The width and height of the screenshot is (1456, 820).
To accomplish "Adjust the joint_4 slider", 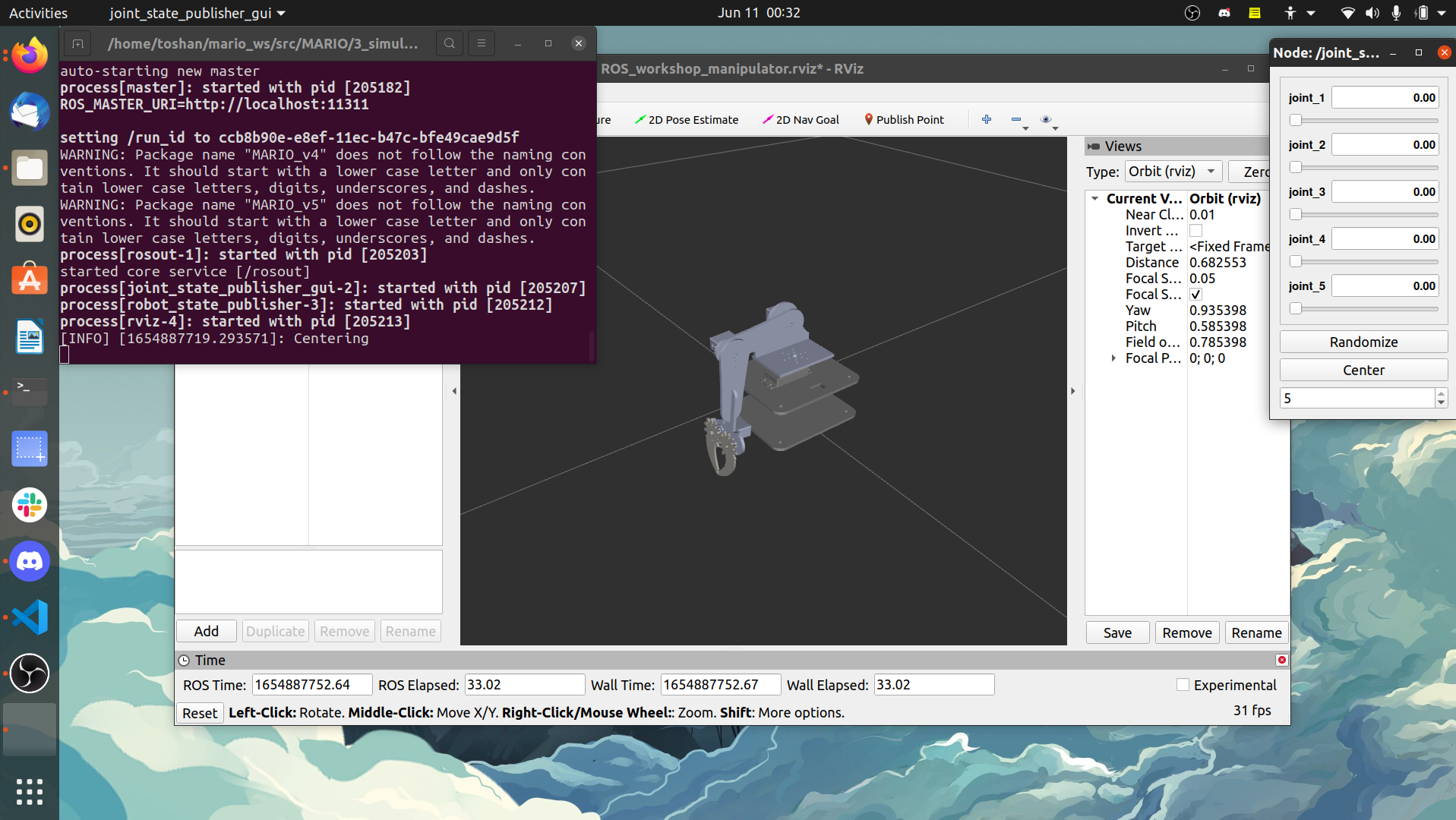I will (1363, 261).
